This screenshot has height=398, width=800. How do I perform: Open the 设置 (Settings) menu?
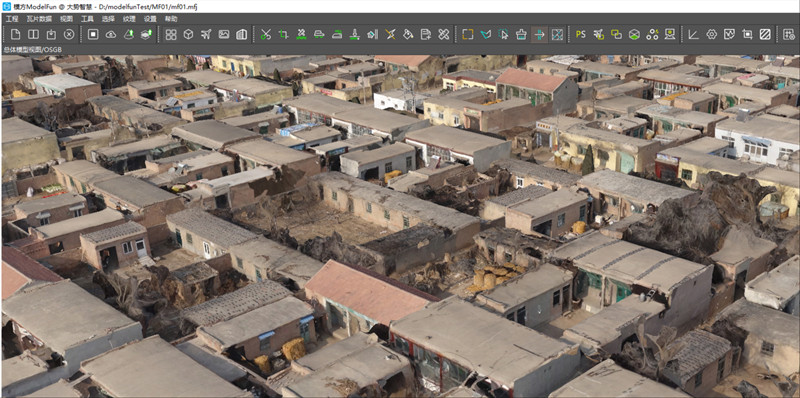pos(150,19)
